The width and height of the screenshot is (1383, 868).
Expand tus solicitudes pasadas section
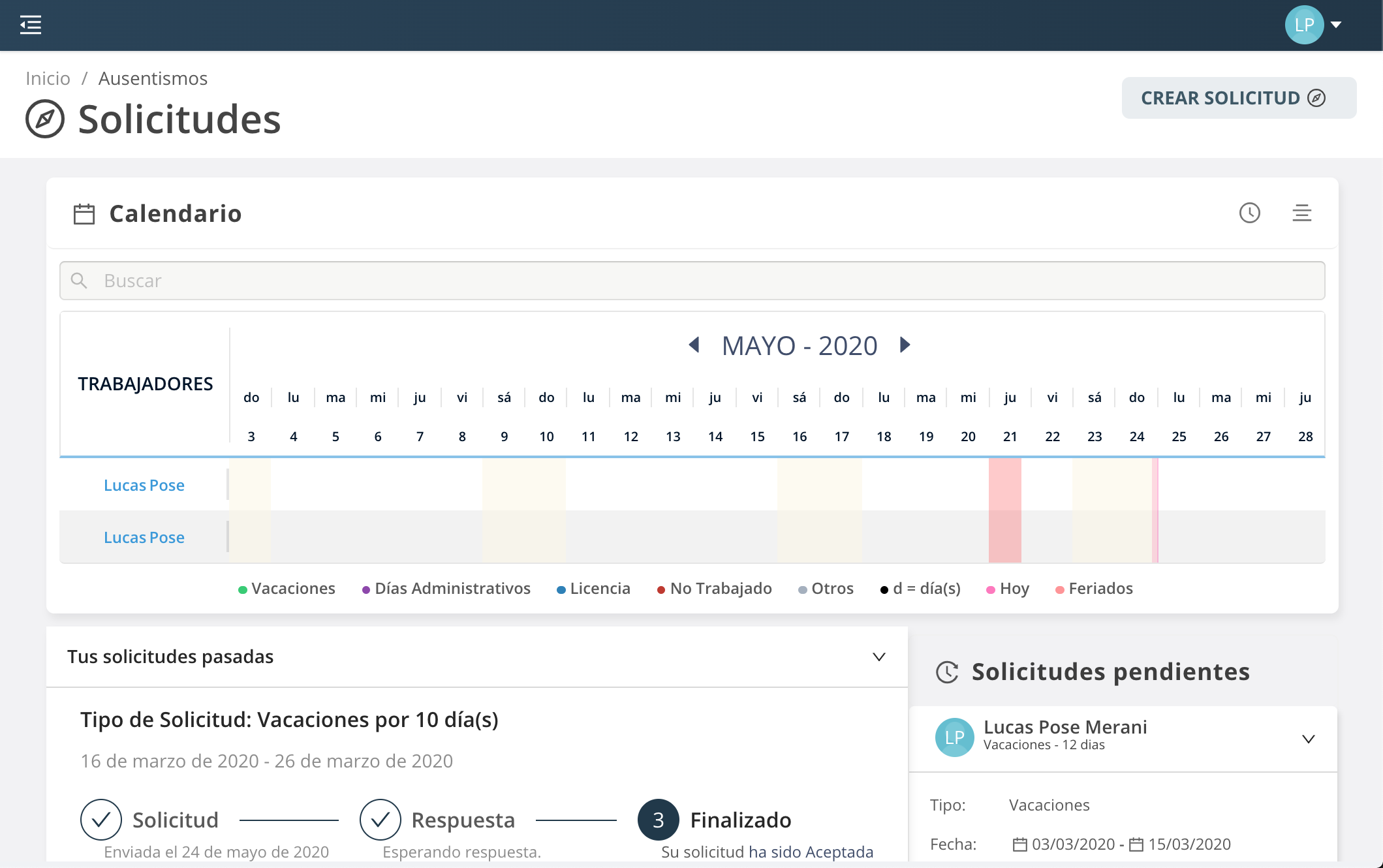click(878, 657)
